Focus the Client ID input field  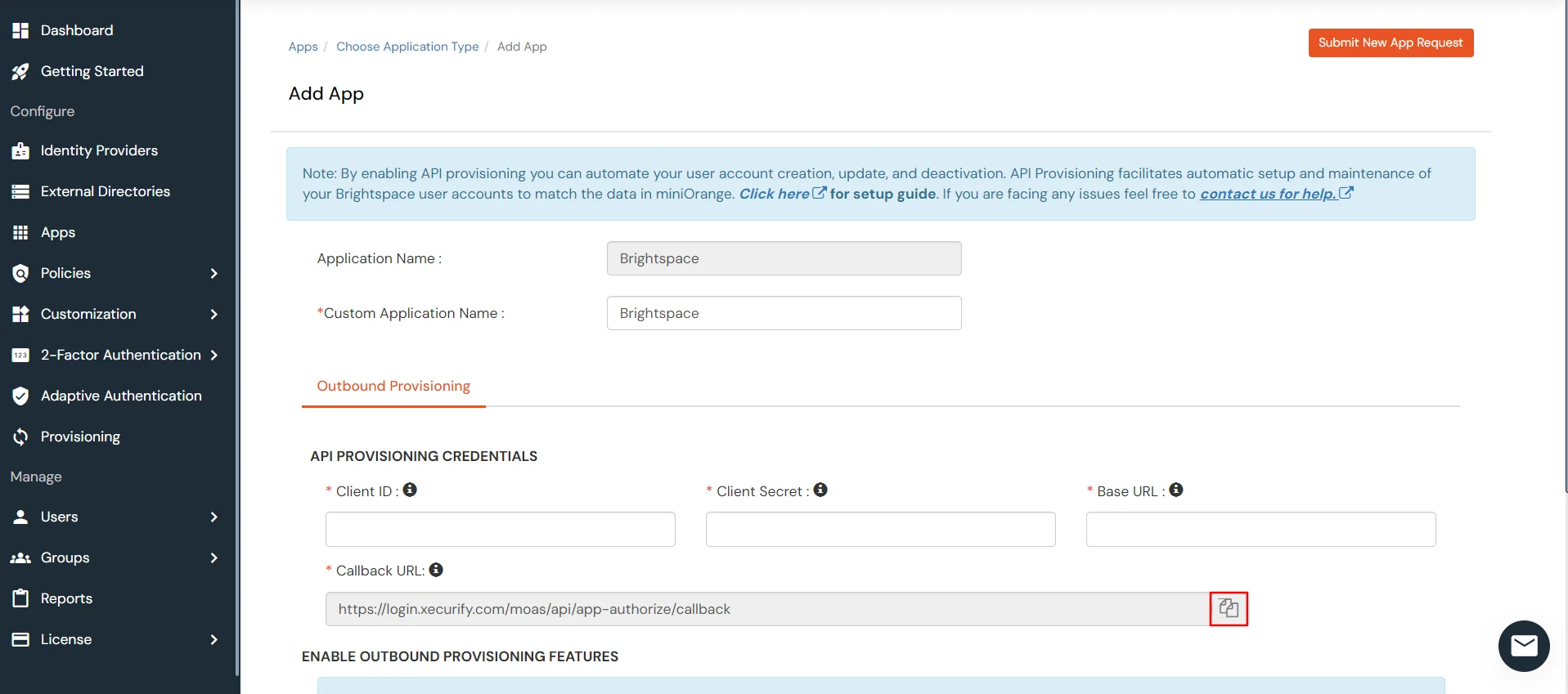point(500,529)
